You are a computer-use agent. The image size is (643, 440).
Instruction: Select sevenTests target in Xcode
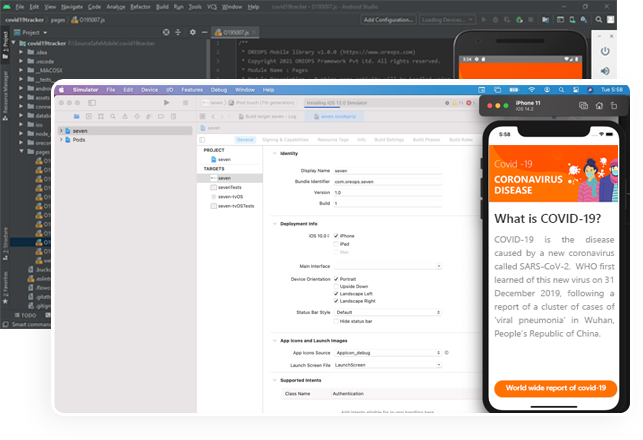pyautogui.click(x=230, y=187)
